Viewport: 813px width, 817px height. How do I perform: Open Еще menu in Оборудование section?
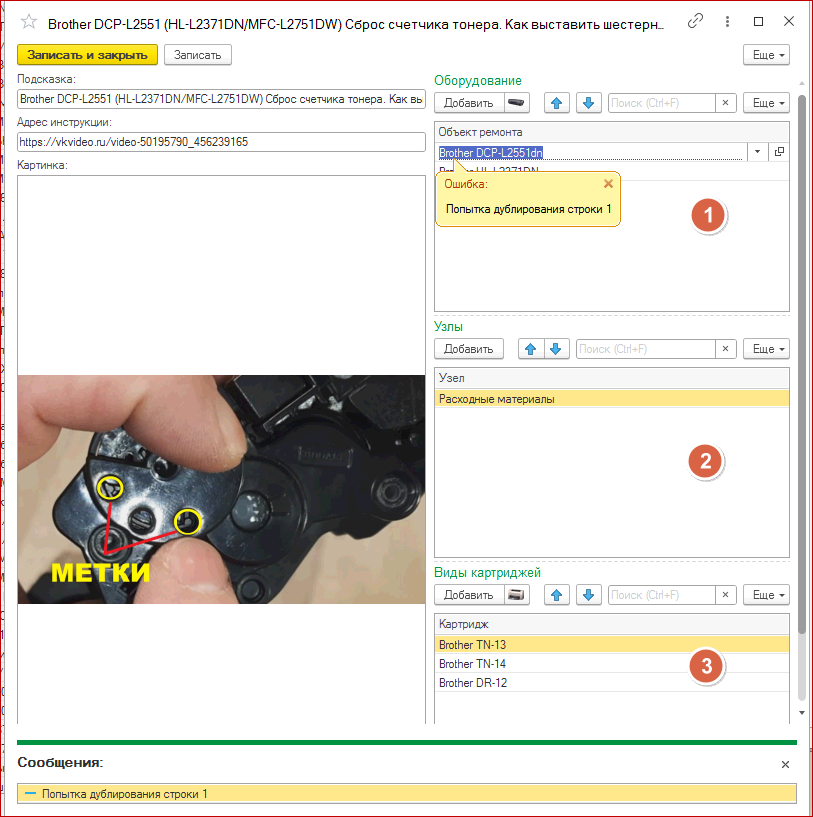766,103
